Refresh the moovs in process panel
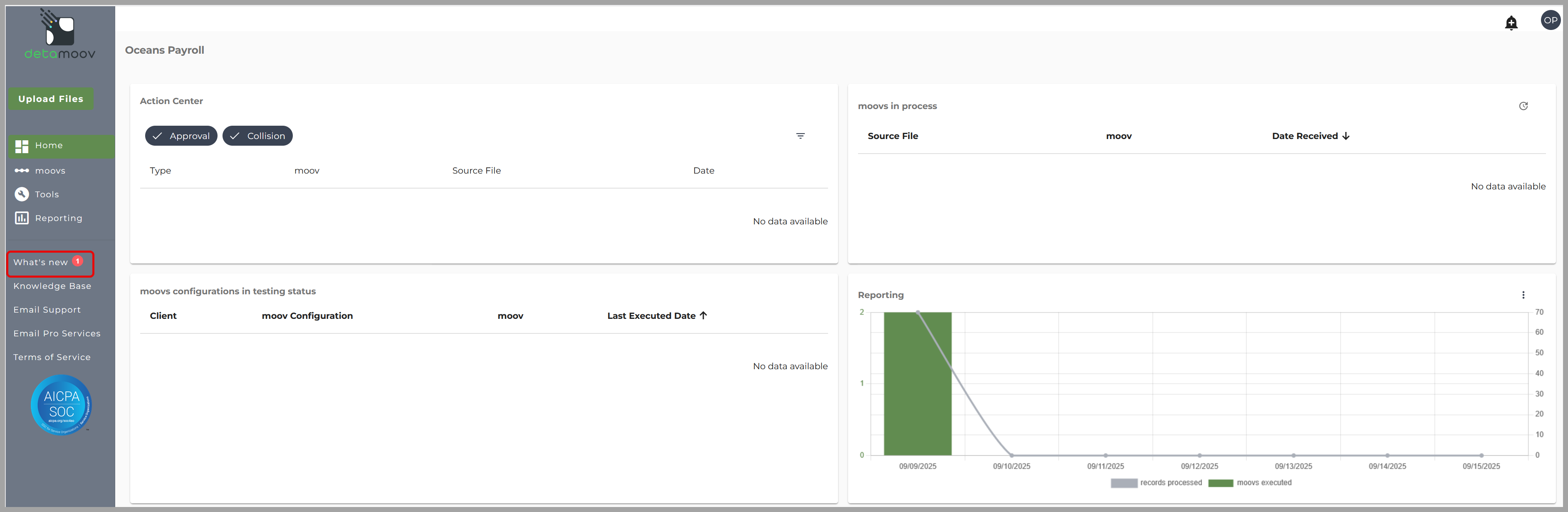 tap(1523, 106)
